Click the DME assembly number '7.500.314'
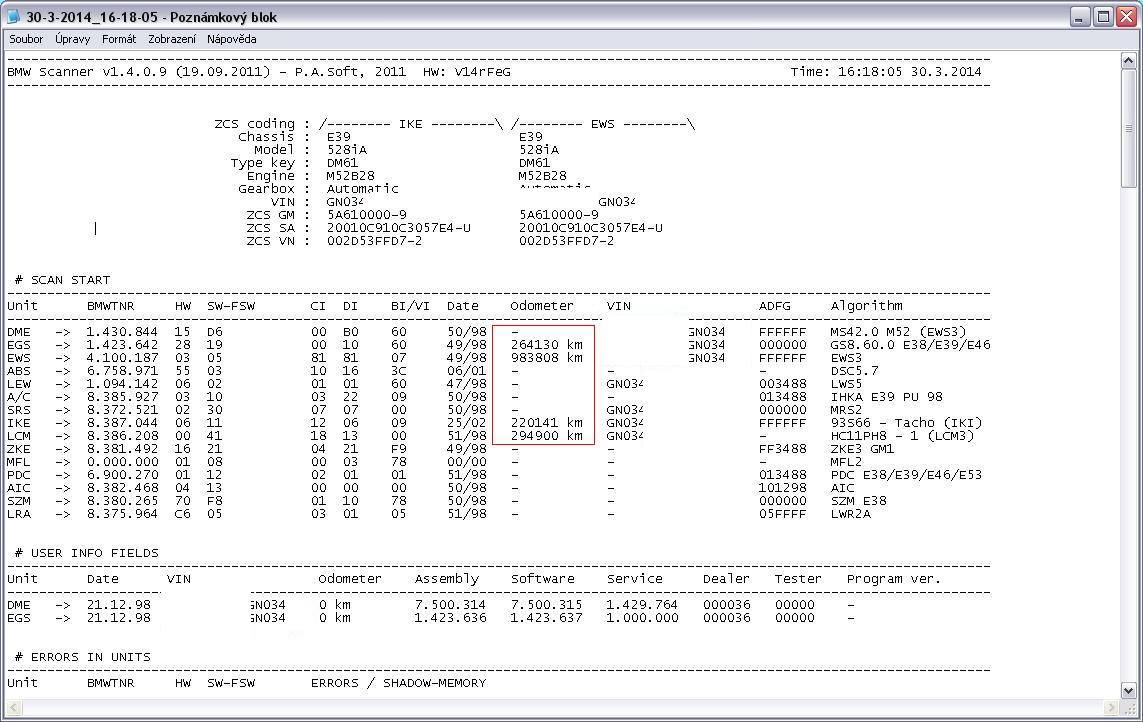Screen dimensions: 1143x722 click(450, 605)
